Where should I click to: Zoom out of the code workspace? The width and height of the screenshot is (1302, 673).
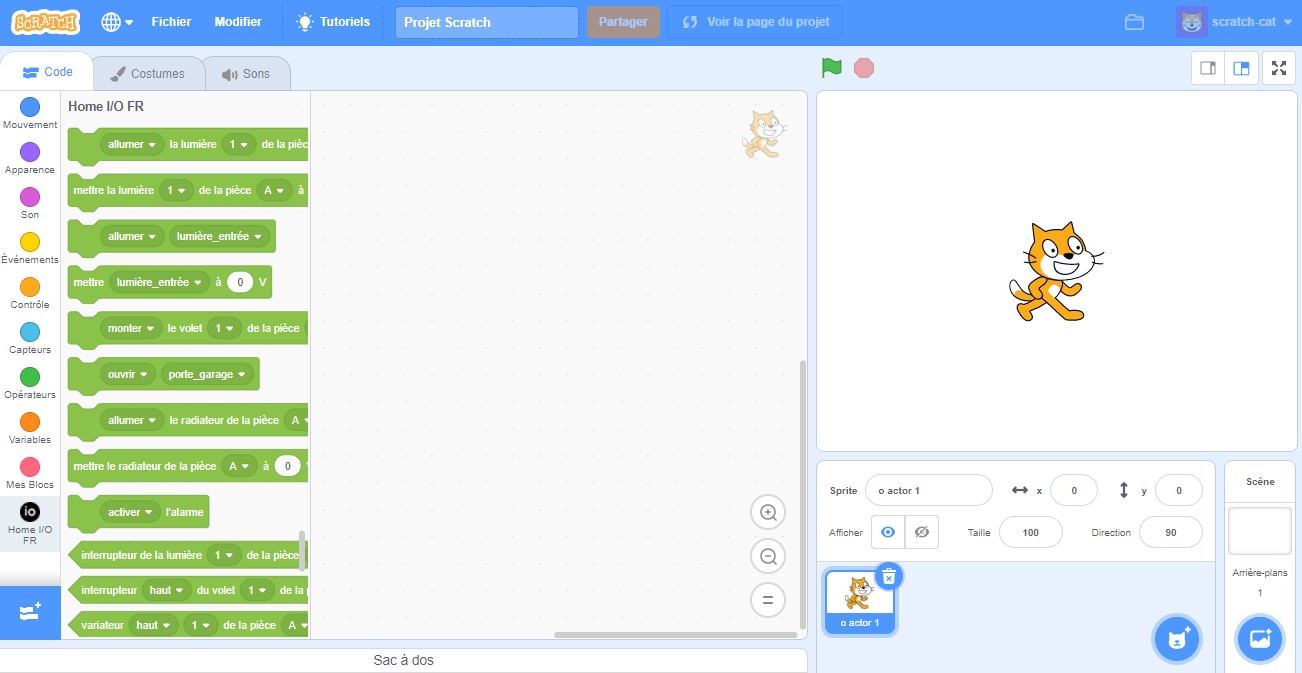[768, 557]
